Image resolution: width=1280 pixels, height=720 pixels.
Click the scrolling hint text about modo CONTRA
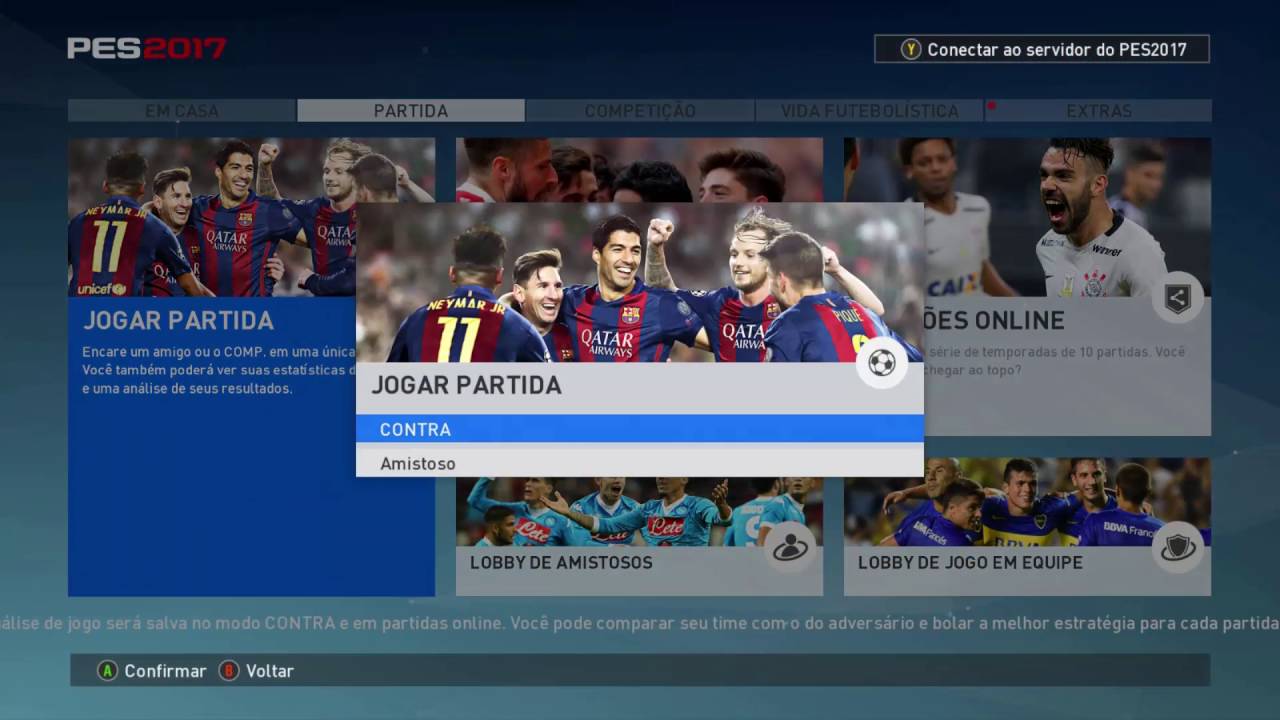click(x=640, y=623)
